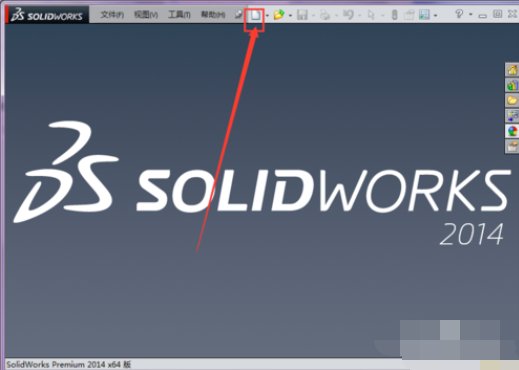Expand the Options dropdown arrow
Image resolution: width=519 pixels, height=370 pixels.
coord(436,16)
